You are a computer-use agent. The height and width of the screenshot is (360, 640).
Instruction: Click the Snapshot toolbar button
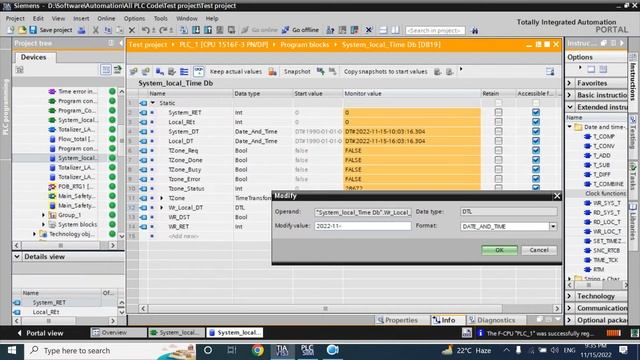click(x=297, y=71)
